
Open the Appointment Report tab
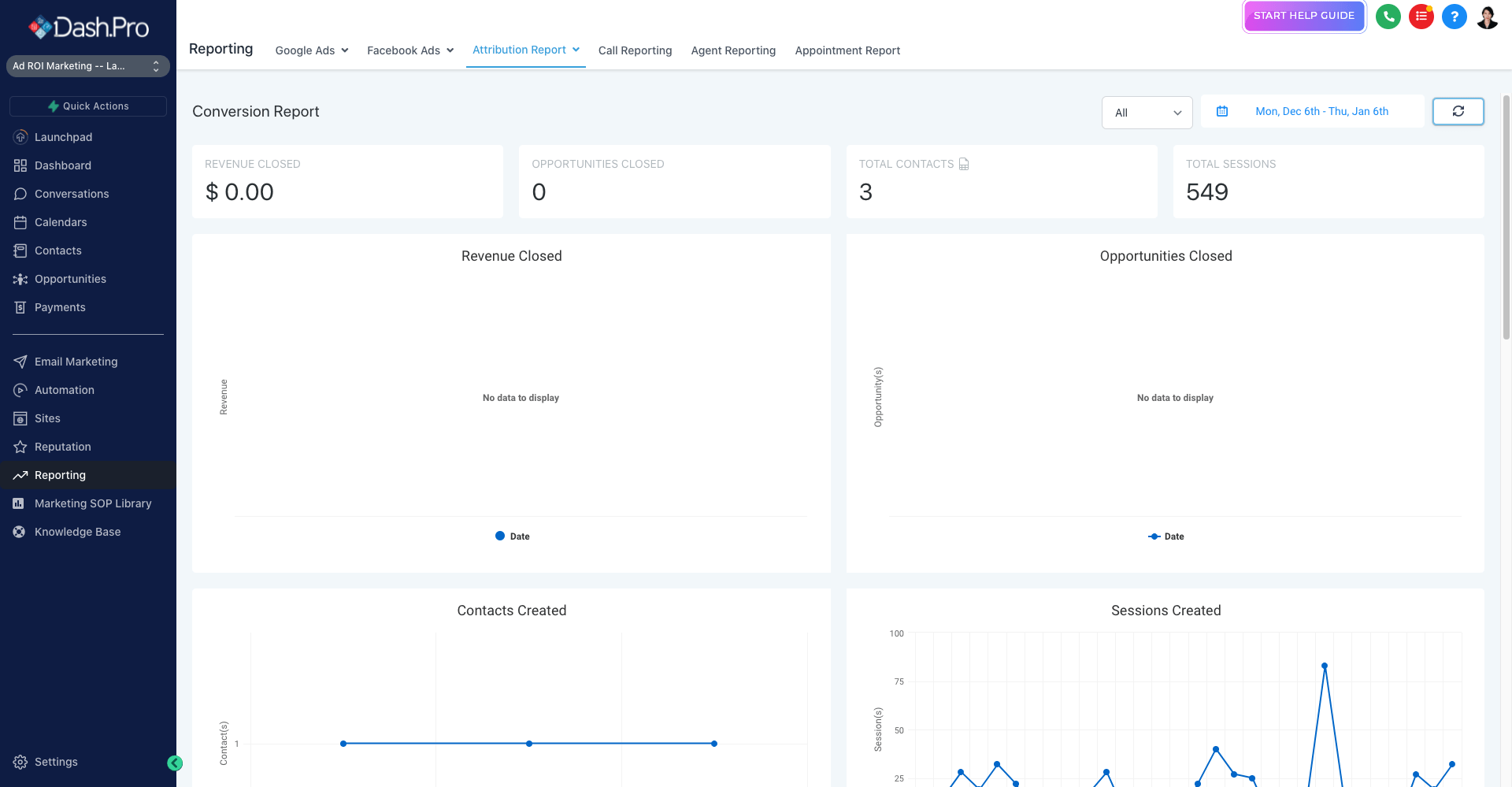(x=847, y=50)
